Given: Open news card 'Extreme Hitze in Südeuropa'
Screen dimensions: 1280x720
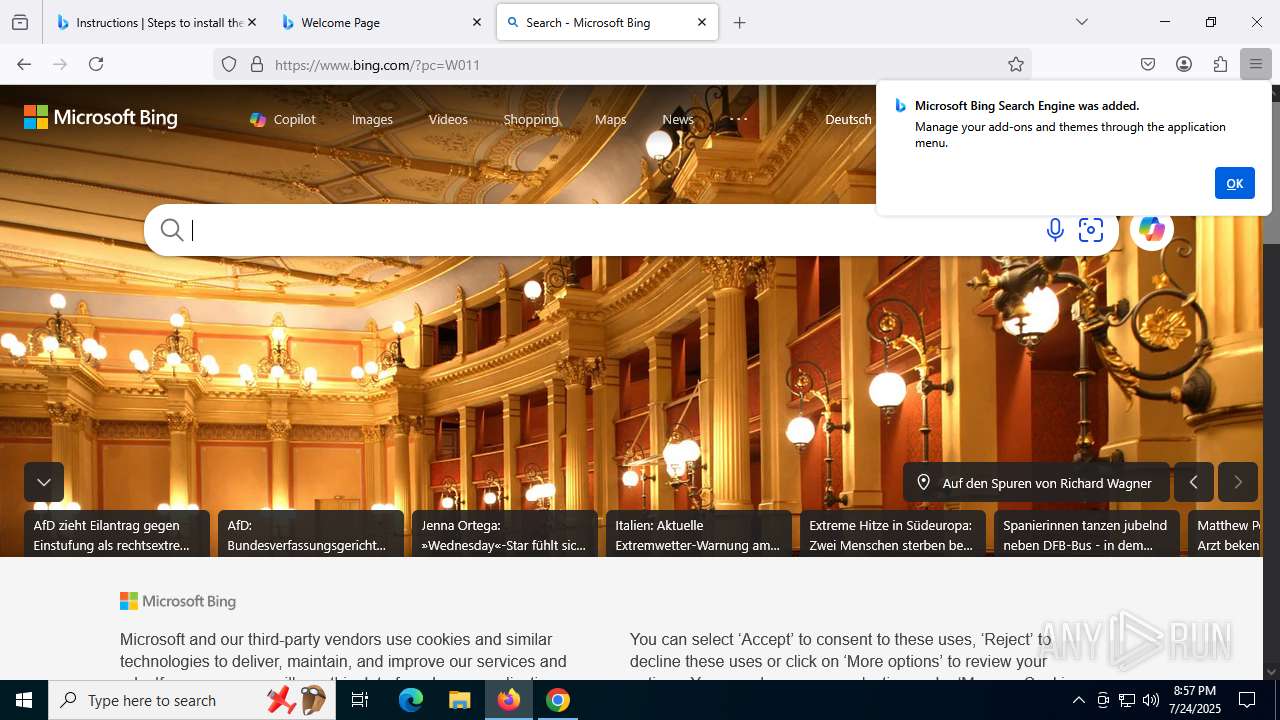Looking at the screenshot, I should point(893,534).
